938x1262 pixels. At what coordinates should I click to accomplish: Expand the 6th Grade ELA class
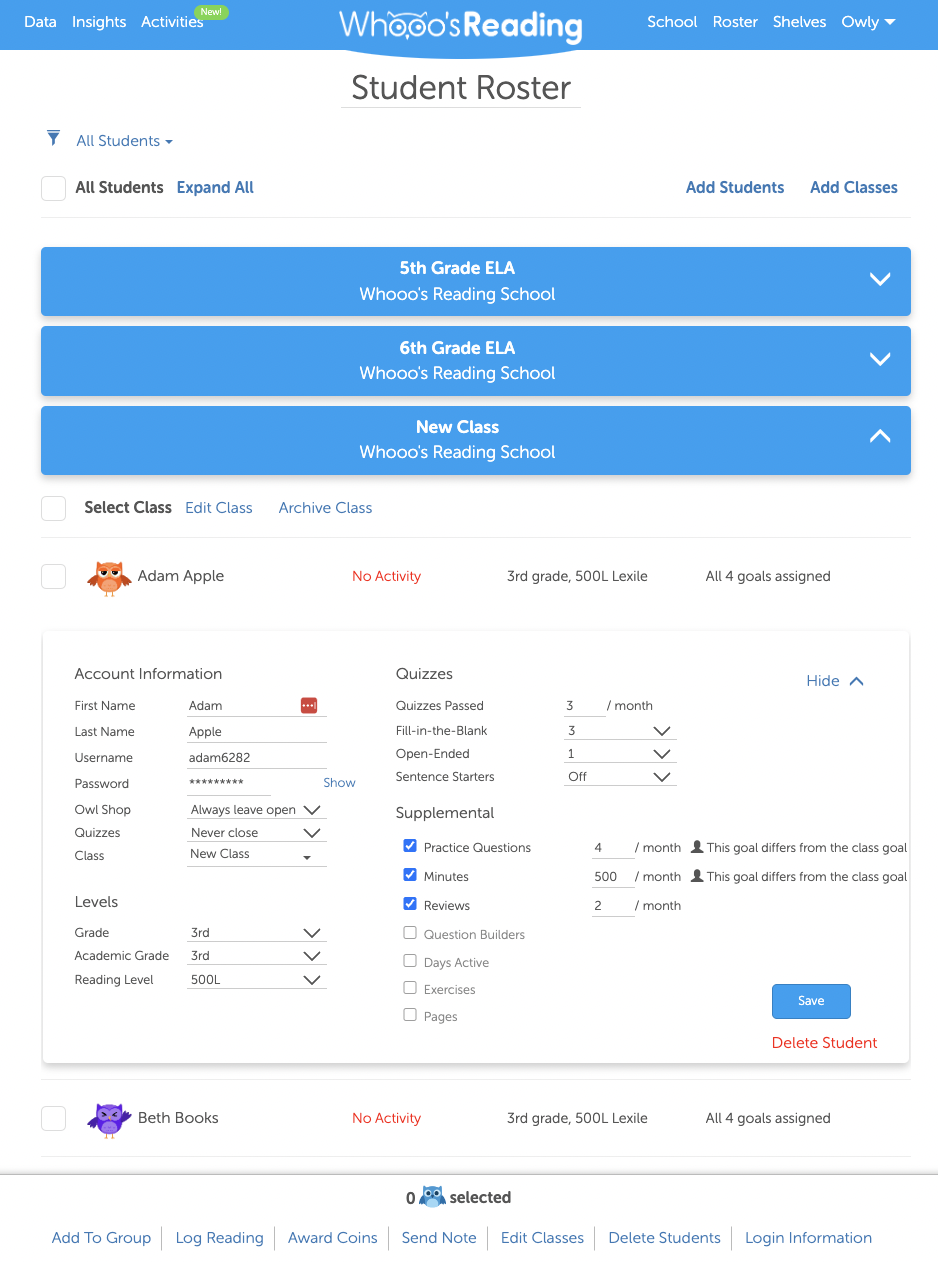click(x=476, y=360)
